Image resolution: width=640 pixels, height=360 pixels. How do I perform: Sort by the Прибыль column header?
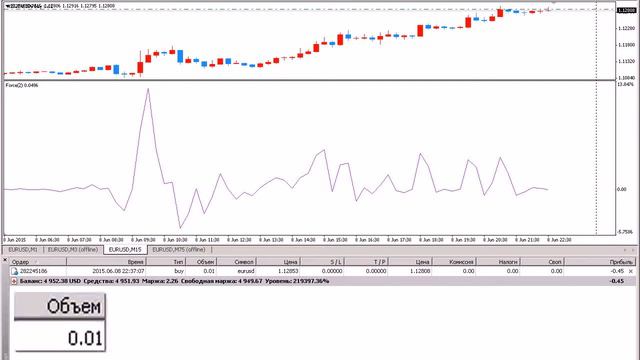(x=600, y=262)
